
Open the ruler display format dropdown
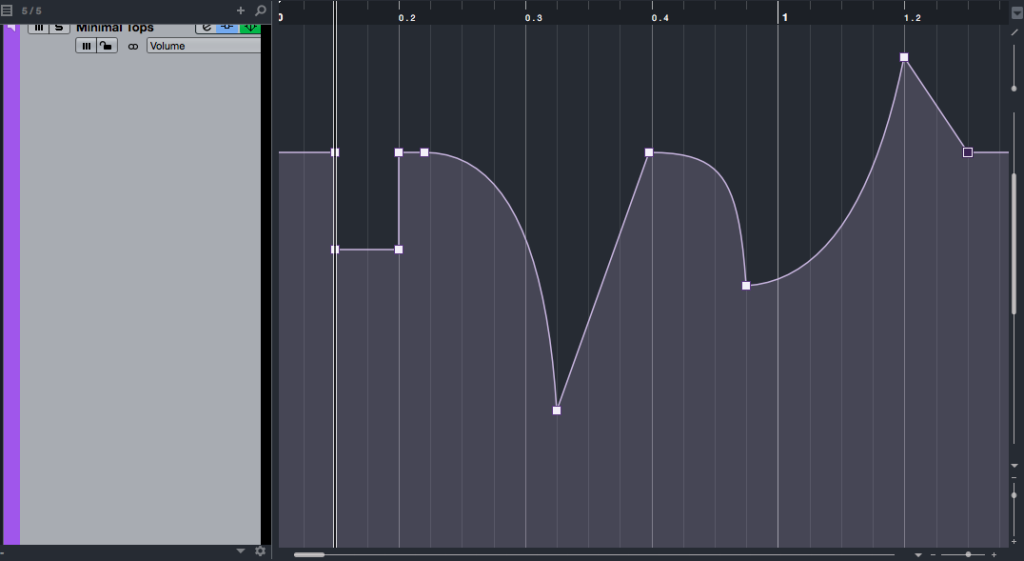coord(1016,13)
